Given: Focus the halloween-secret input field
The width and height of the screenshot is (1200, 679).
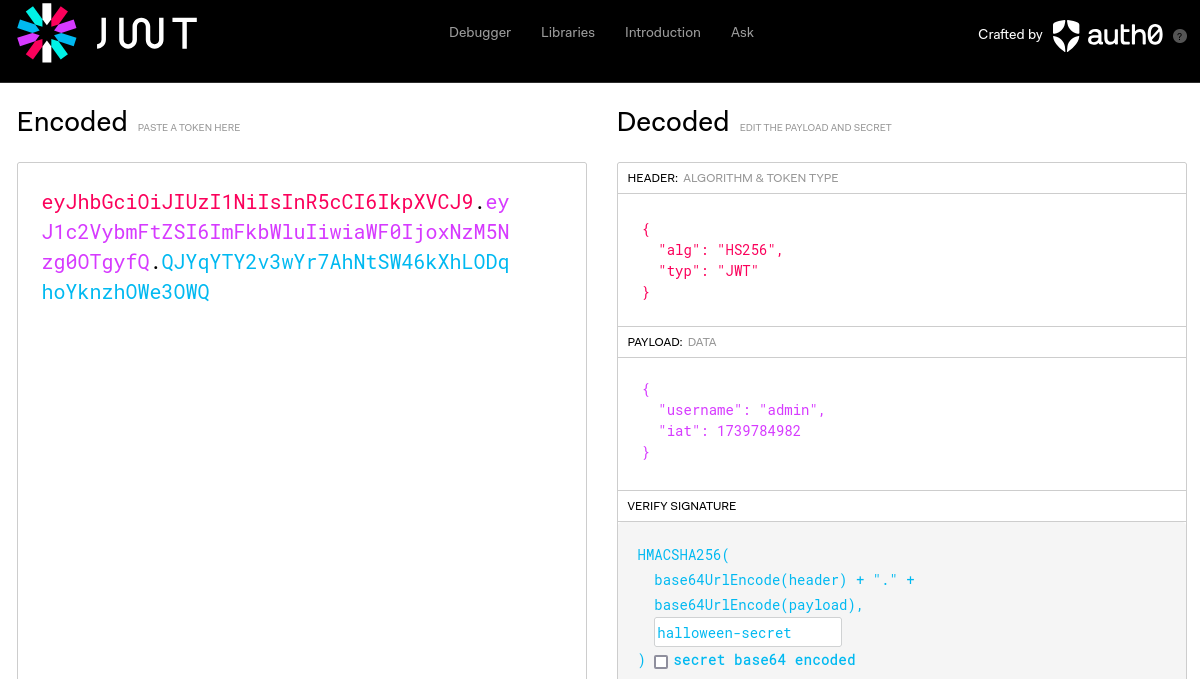Looking at the screenshot, I should (x=747, y=633).
